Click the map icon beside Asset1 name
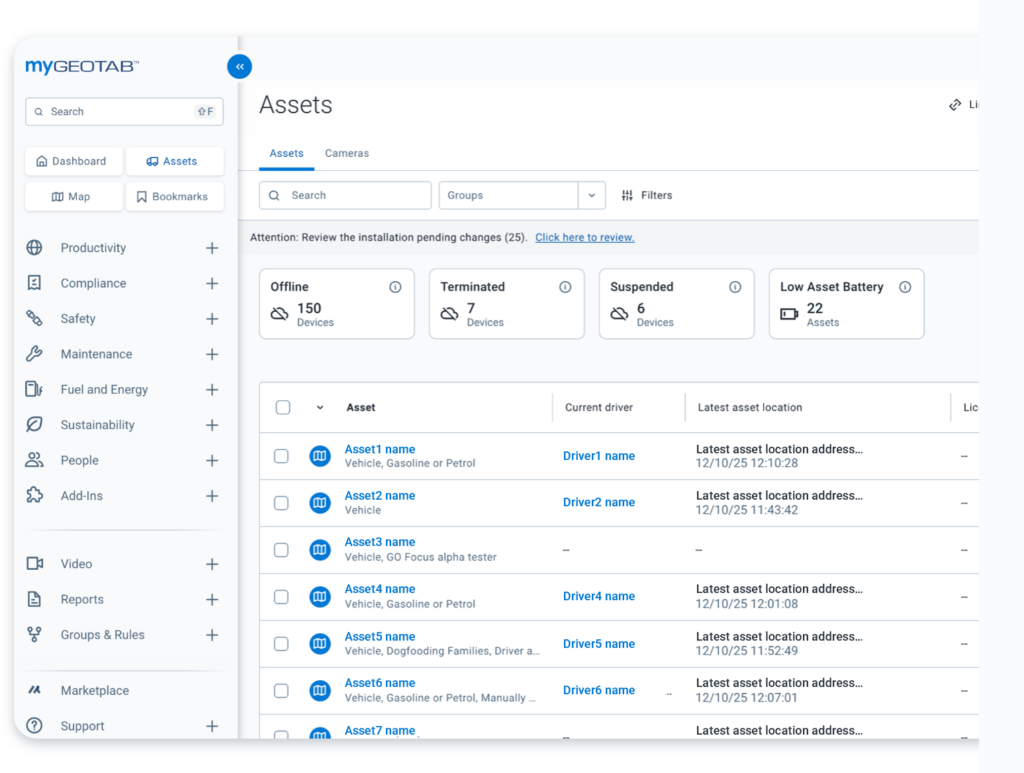Image resolution: width=1024 pixels, height=773 pixels. [320, 456]
